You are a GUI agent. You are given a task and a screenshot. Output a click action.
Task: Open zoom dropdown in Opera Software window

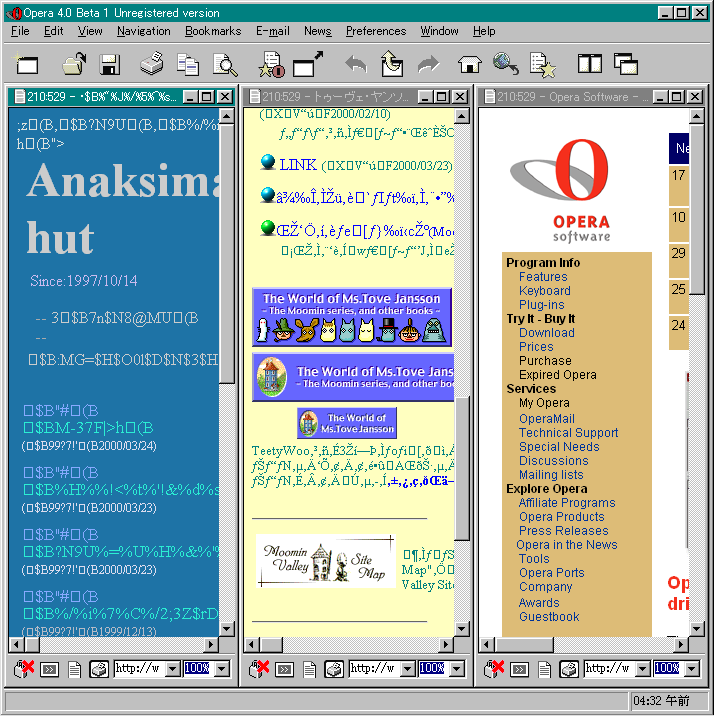[692, 669]
